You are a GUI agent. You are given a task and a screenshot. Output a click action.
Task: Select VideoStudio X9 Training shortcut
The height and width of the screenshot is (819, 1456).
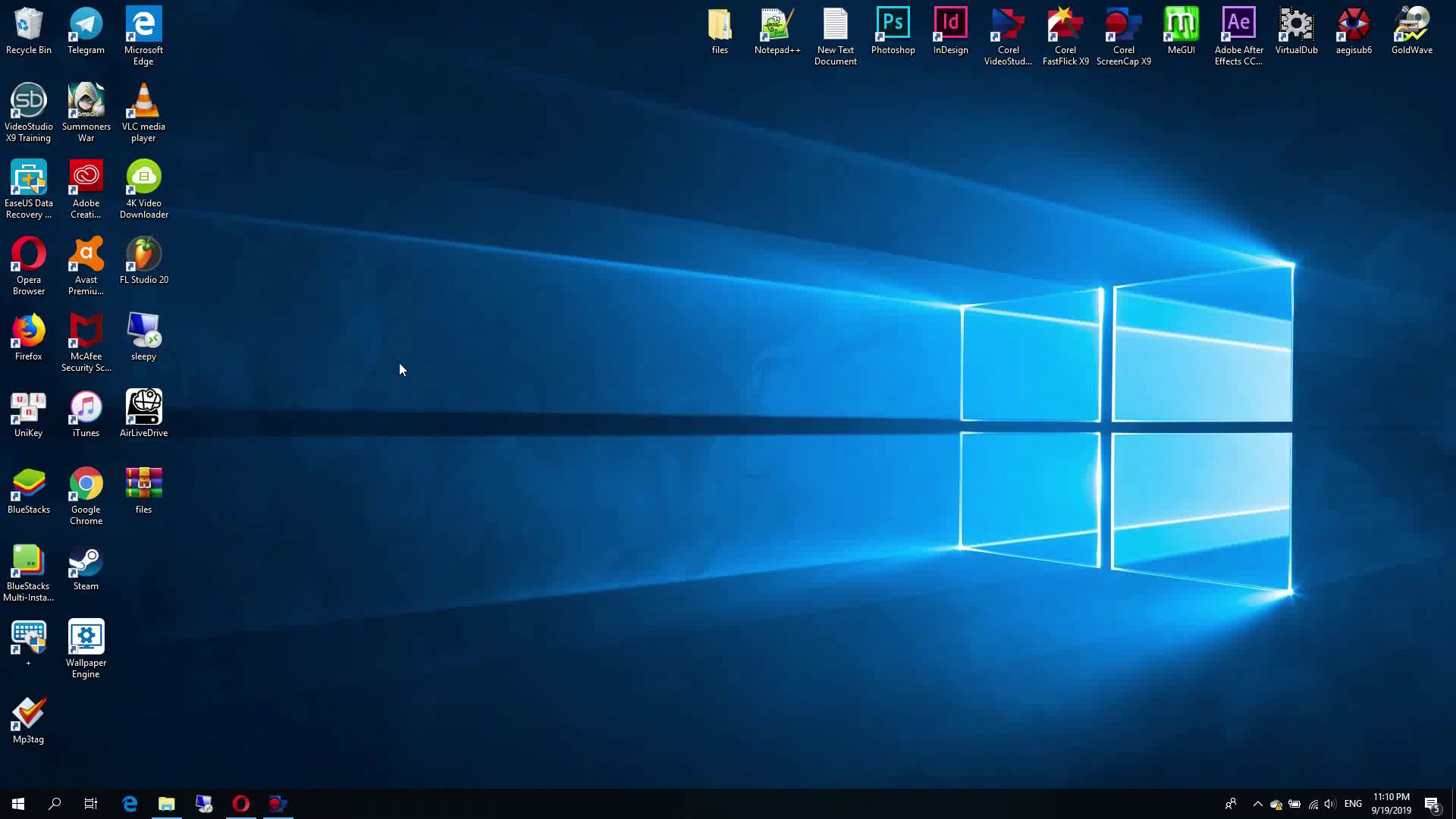point(29,112)
